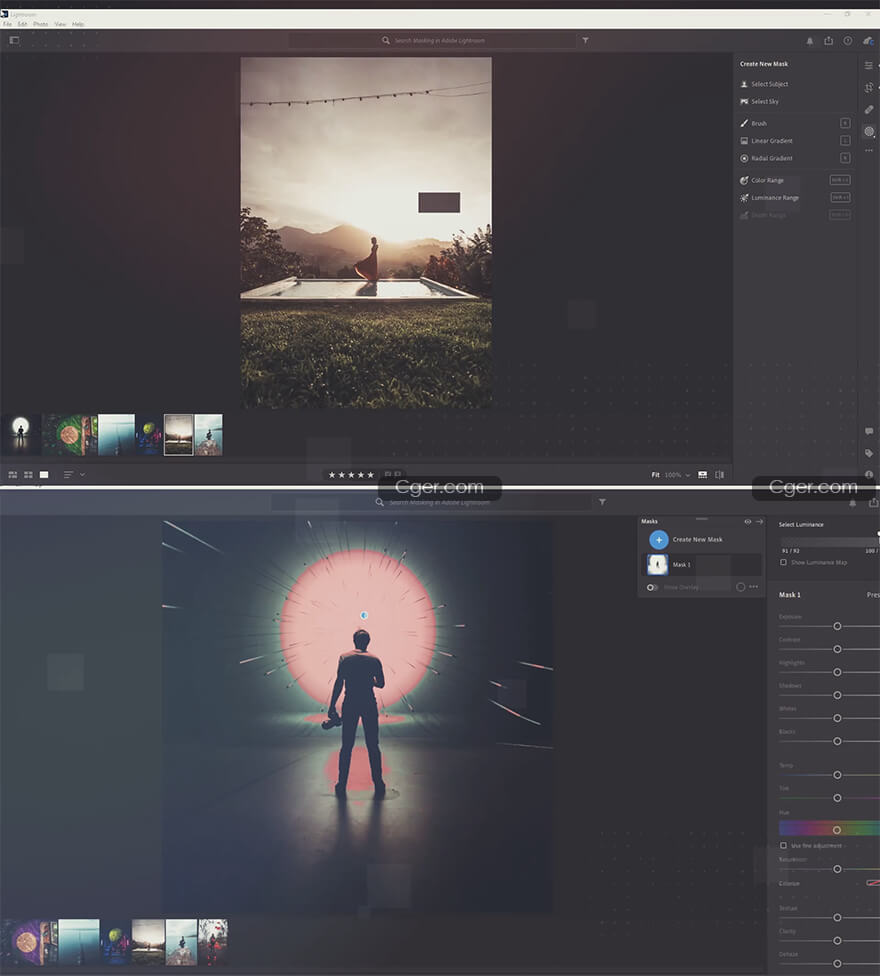Open the Edit menu

coord(22,24)
